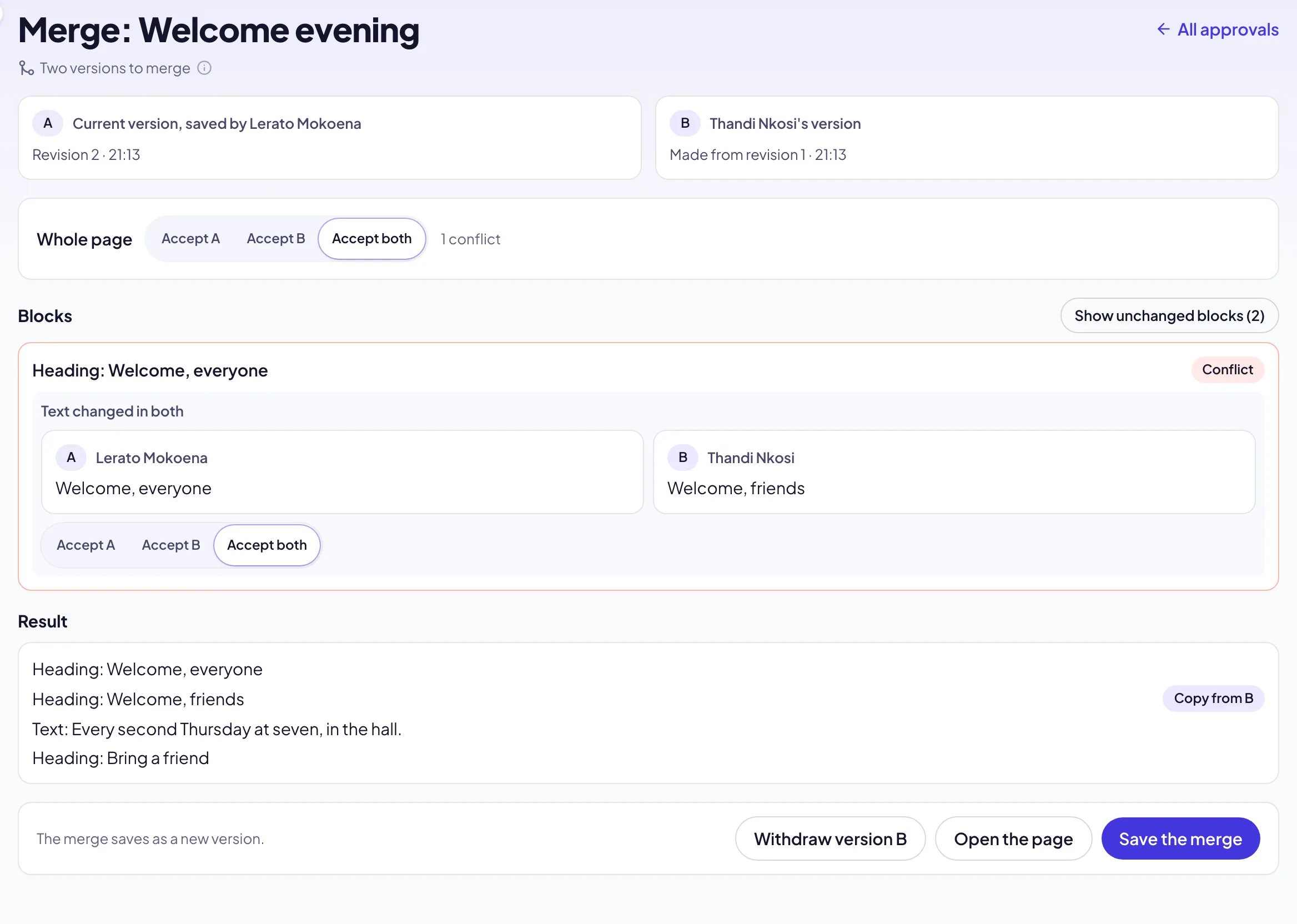Expand Show unchanged blocks (2)
The height and width of the screenshot is (924, 1297).
[1169, 316]
